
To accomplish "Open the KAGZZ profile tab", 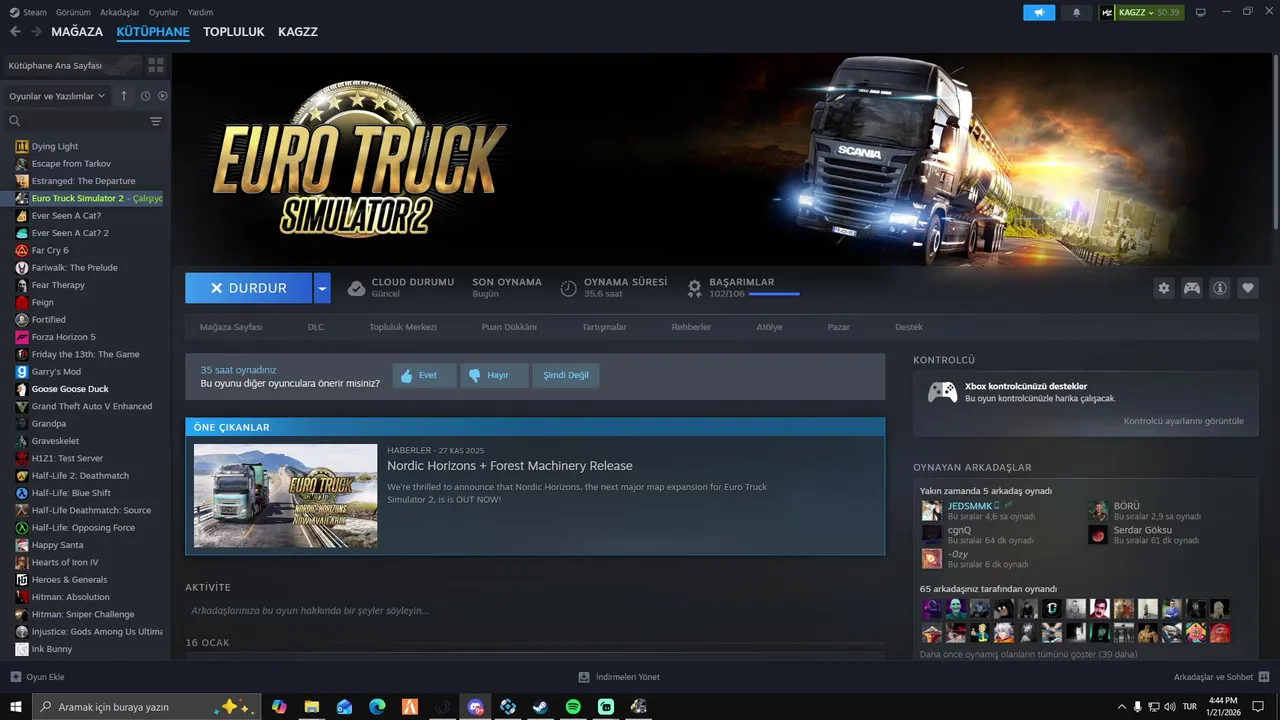I will 298,32.
